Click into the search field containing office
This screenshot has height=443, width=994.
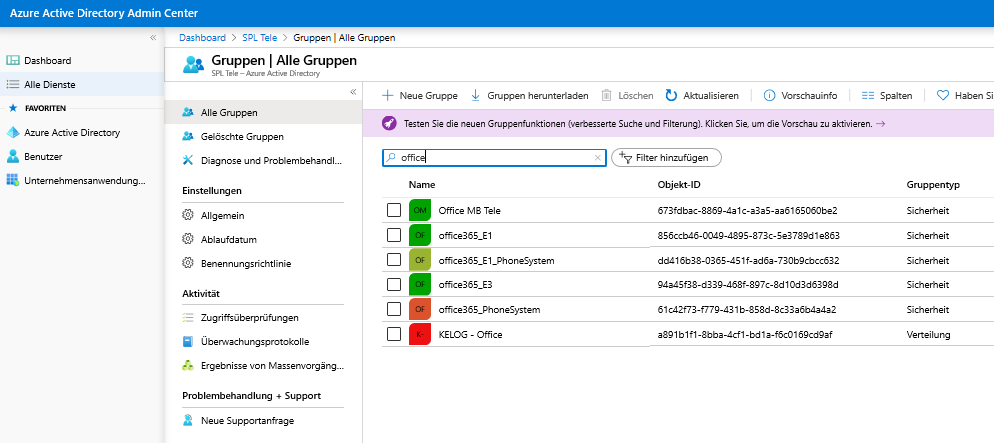pos(494,158)
